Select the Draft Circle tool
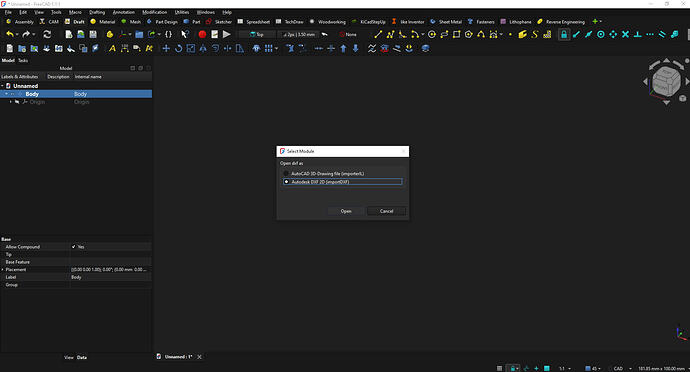Image resolution: width=690 pixels, height=372 pixels. pyautogui.click(x=432, y=34)
